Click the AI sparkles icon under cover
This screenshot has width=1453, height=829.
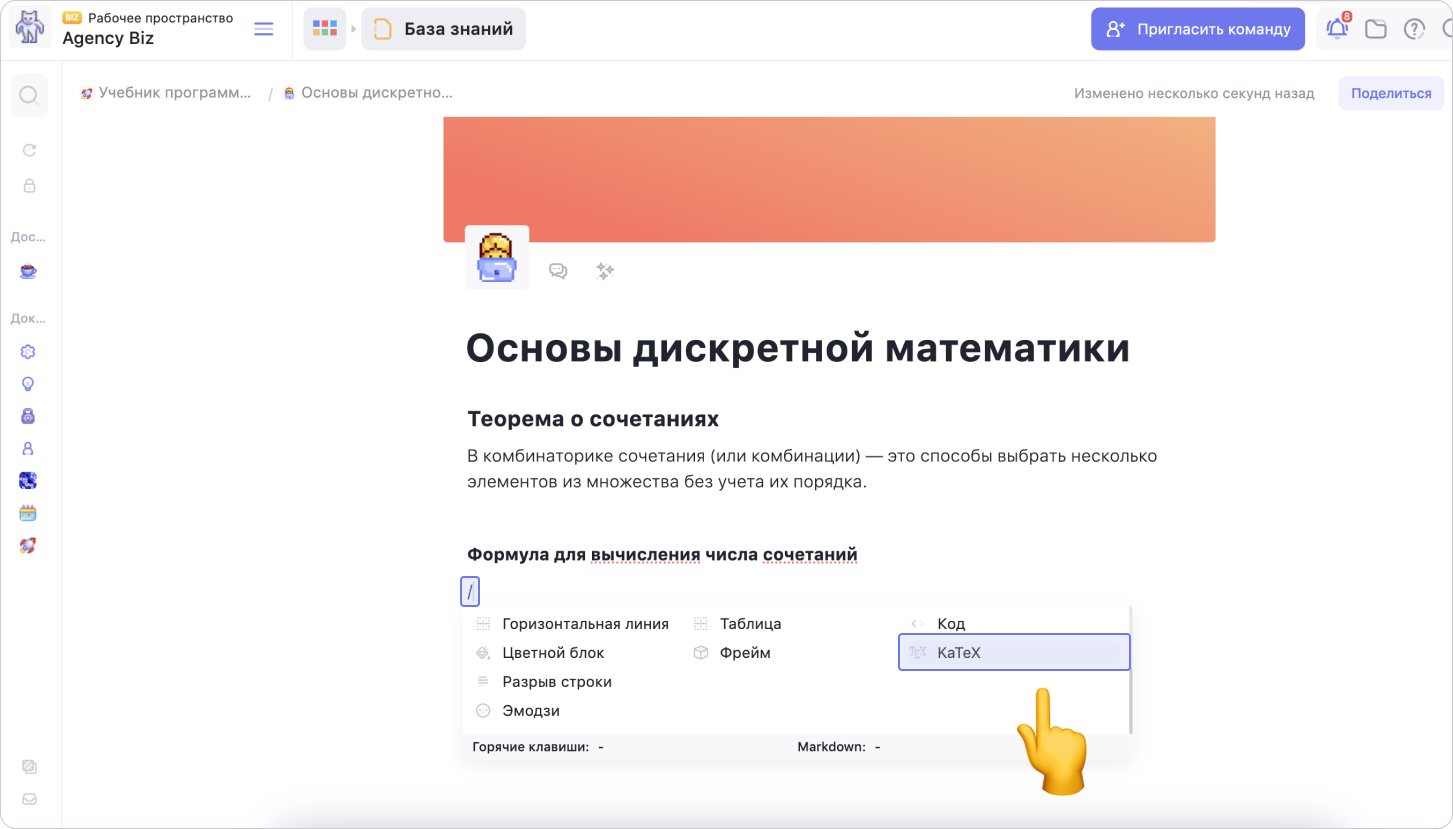coord(605,270)
